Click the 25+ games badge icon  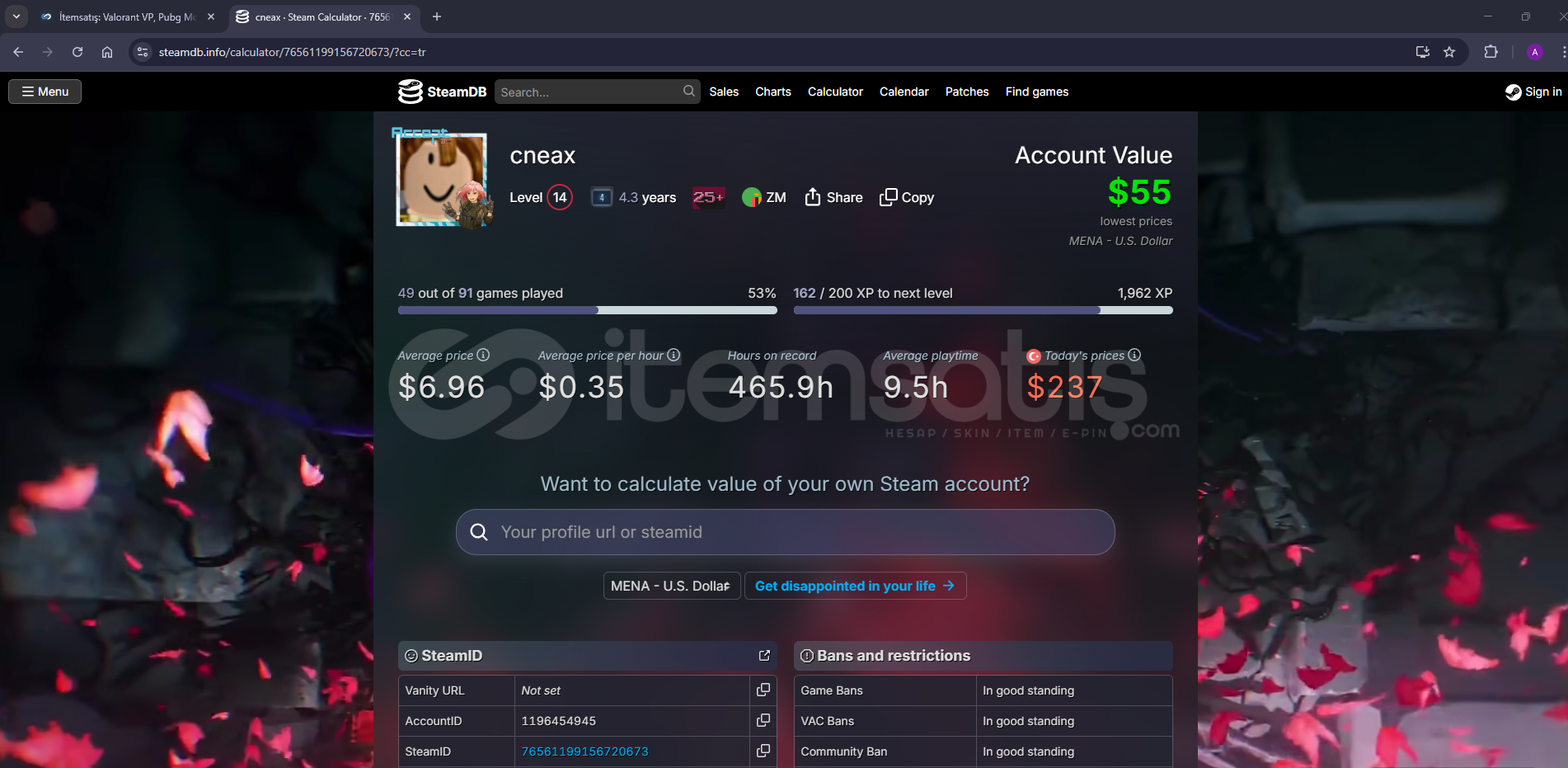coord(708,197)
